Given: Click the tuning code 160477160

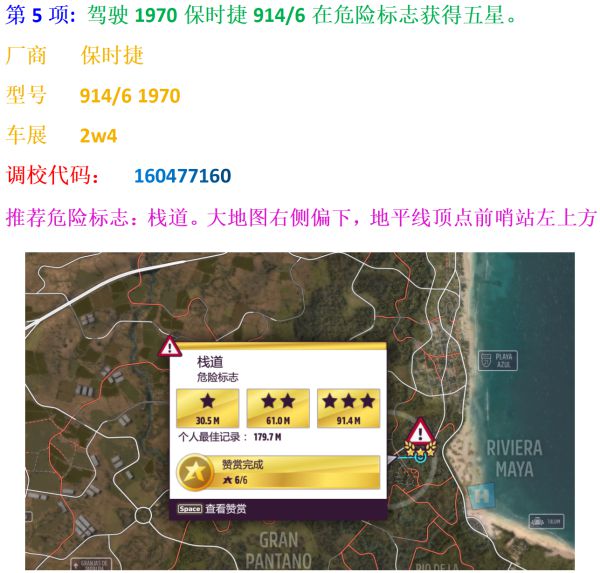Looking at the screenshot, I should pos(183,176).
